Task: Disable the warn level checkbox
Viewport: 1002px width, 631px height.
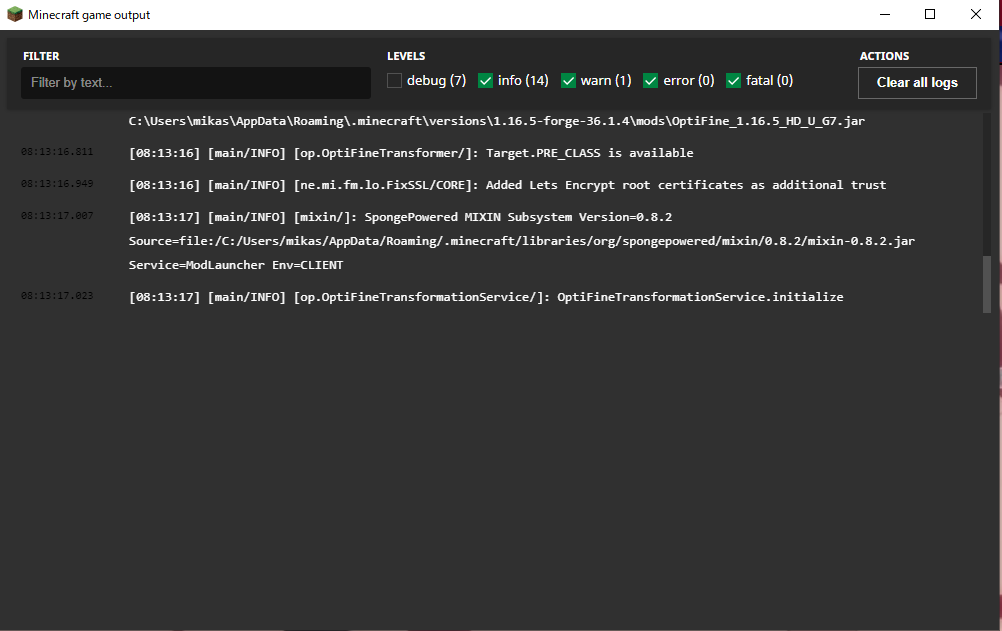Action: click(x=569, y=81)
